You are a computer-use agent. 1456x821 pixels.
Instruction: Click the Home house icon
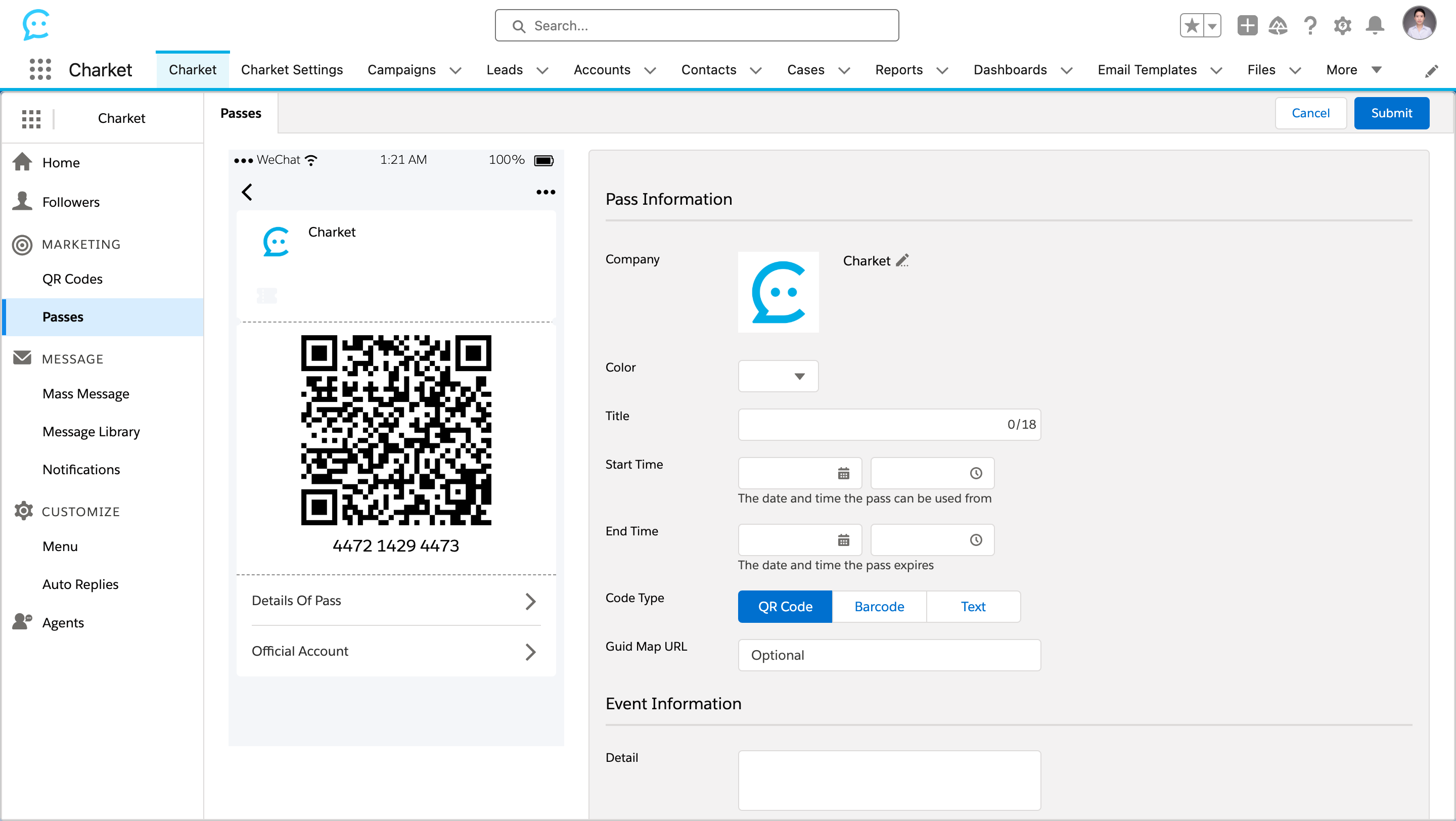(x=22, y=162)
